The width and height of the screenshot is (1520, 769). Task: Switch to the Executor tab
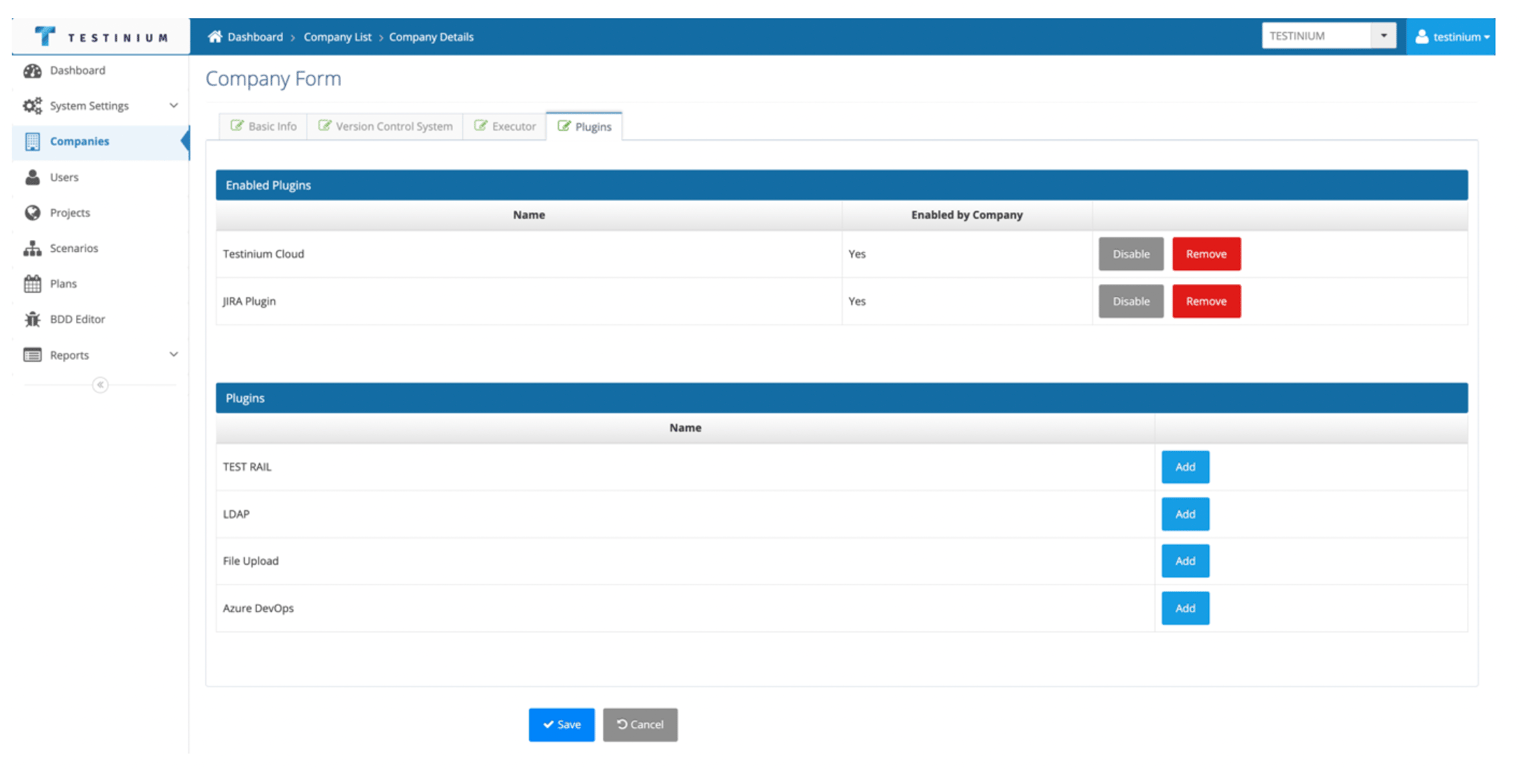pyautogui.click(x=505, y=127)
